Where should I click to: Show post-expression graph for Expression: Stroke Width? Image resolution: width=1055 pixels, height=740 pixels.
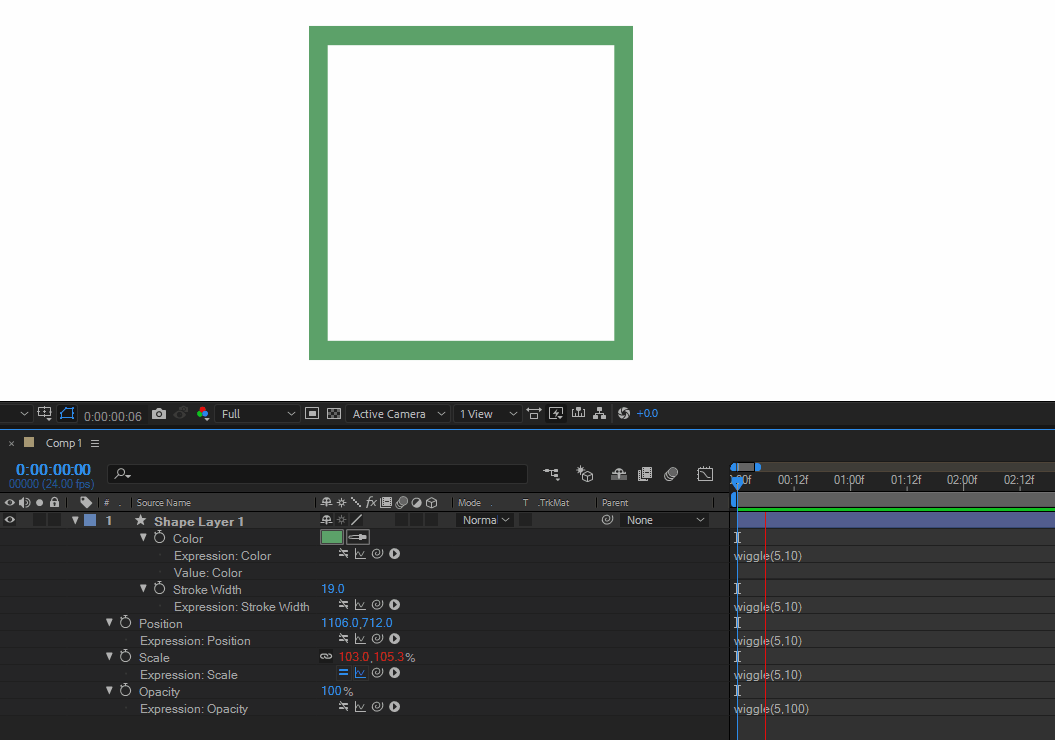(x=360, y=605)
